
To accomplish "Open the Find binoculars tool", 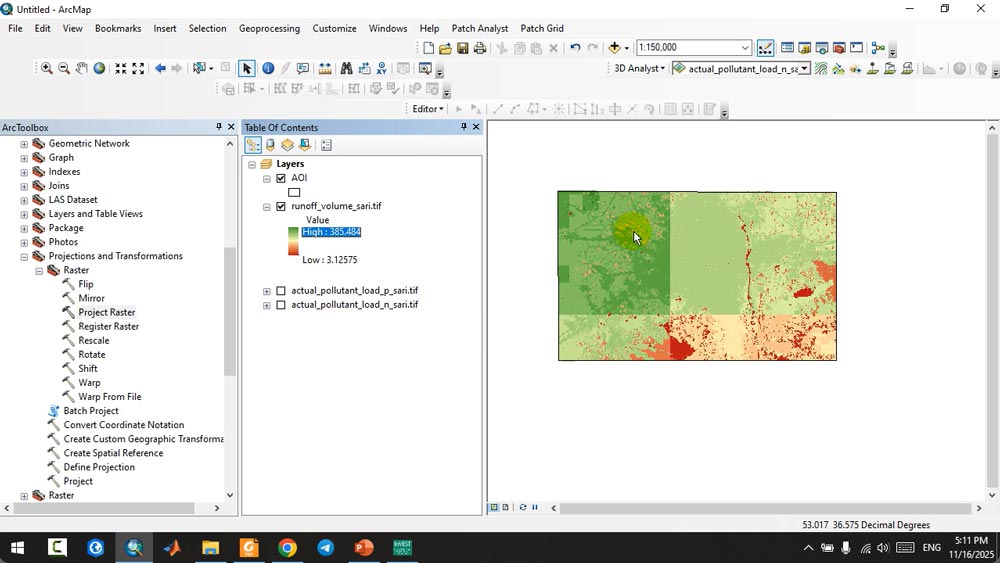I will (x=346, y=69).
